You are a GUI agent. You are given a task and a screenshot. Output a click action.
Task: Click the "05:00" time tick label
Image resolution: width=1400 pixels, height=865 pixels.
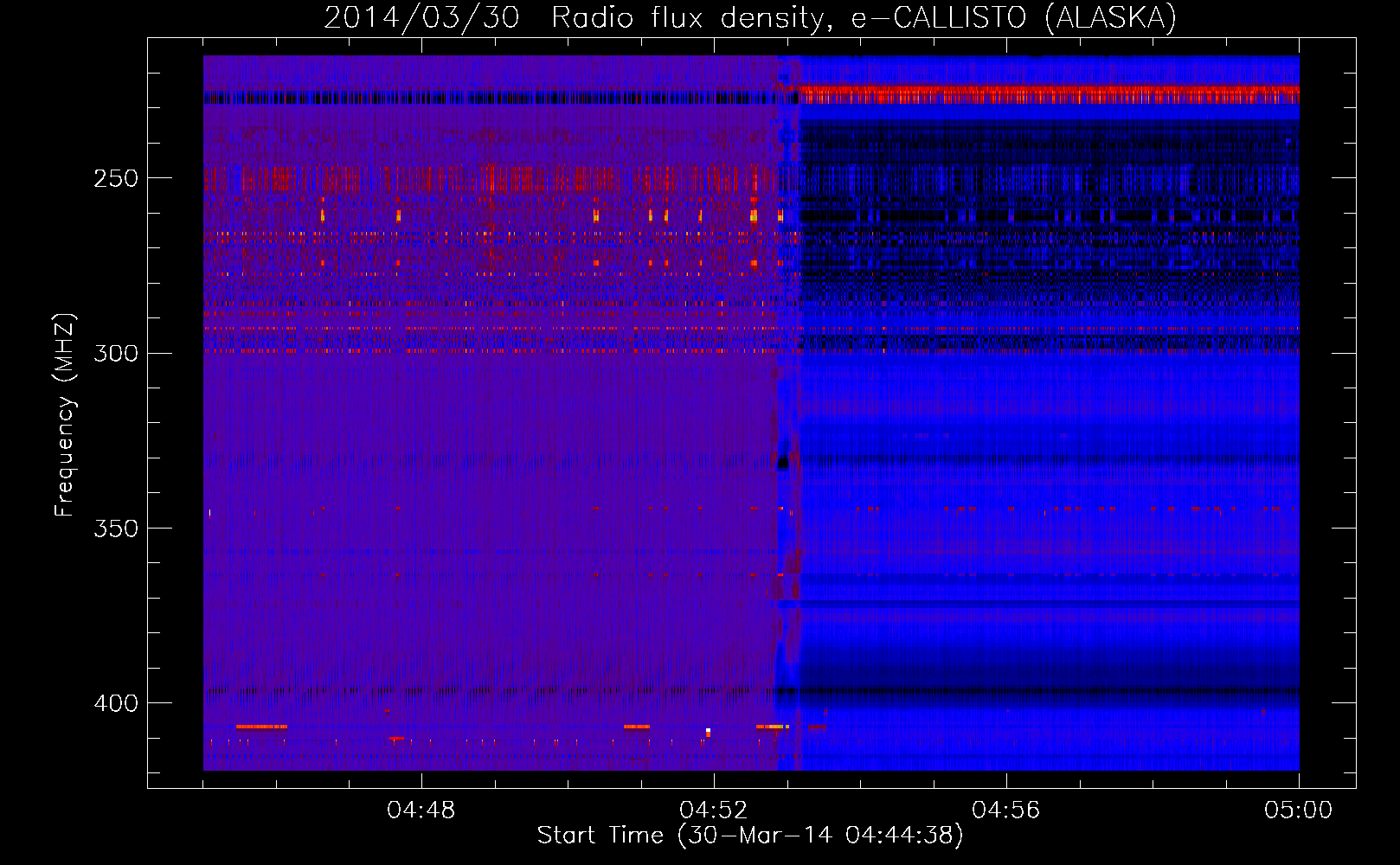[1299, 810]
